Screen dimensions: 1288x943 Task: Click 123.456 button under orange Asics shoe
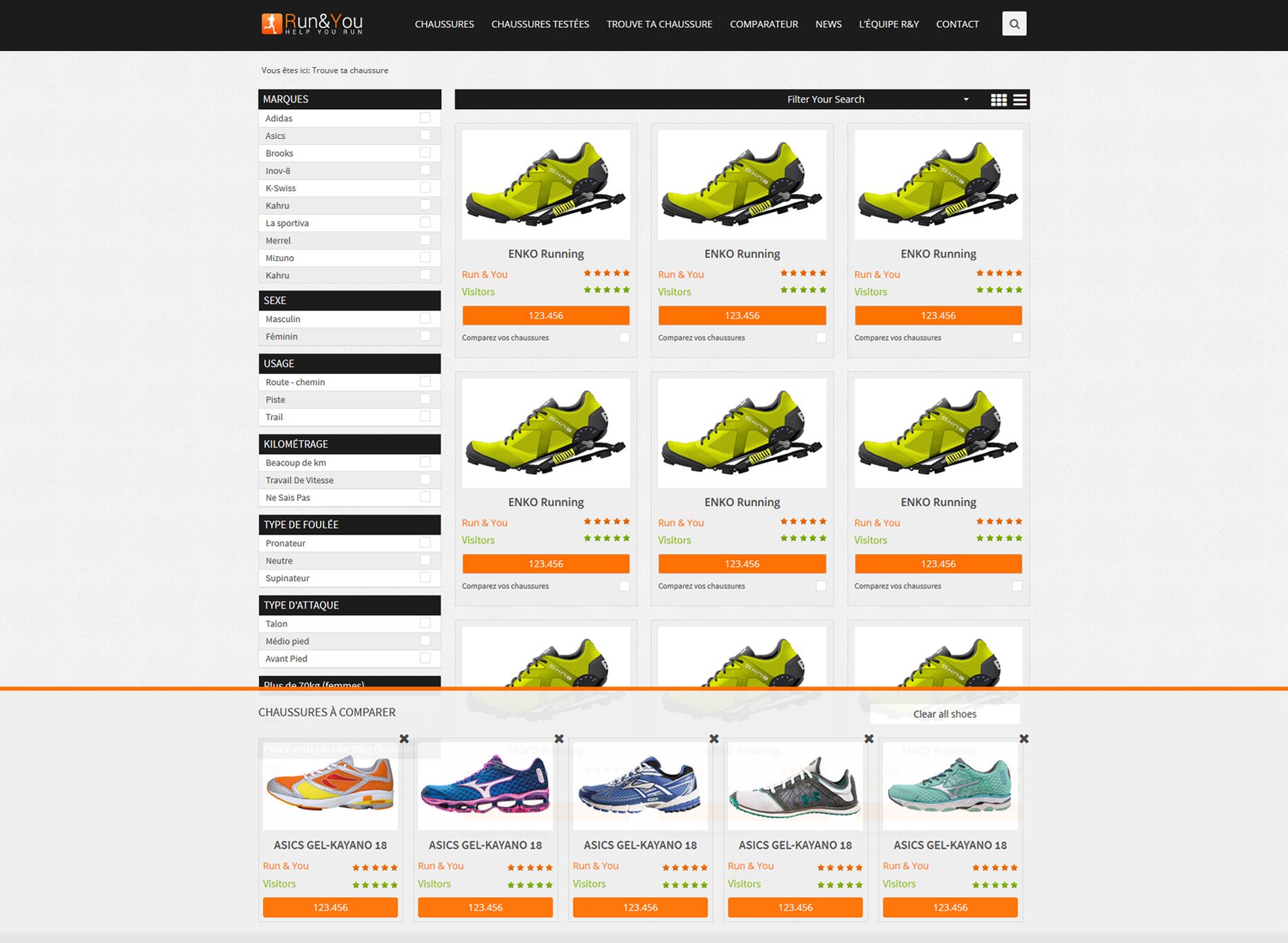coord(330,907)
